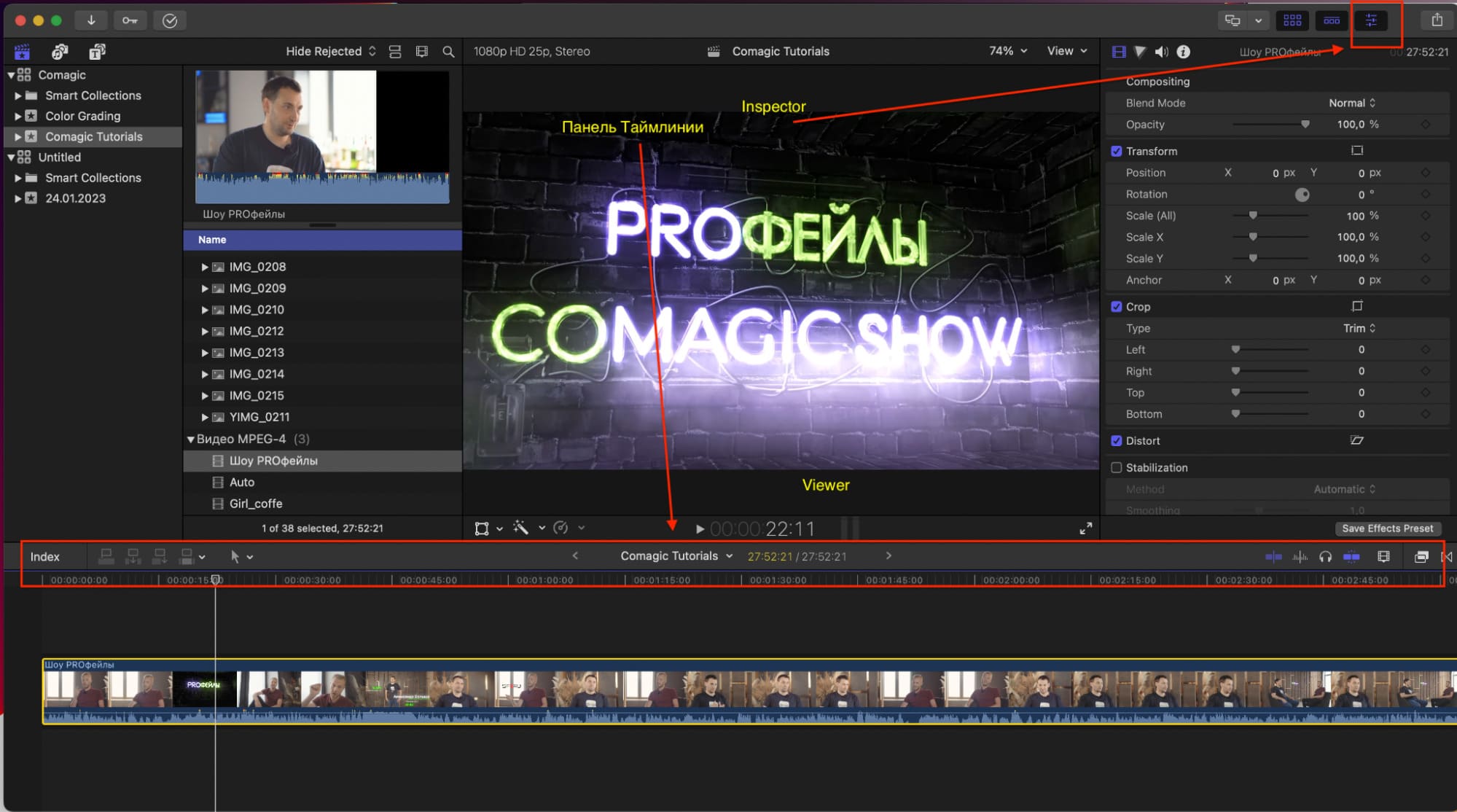1457x812 pixels.
Task: Uncheck the Transform checkbox
Action: 1116,151
